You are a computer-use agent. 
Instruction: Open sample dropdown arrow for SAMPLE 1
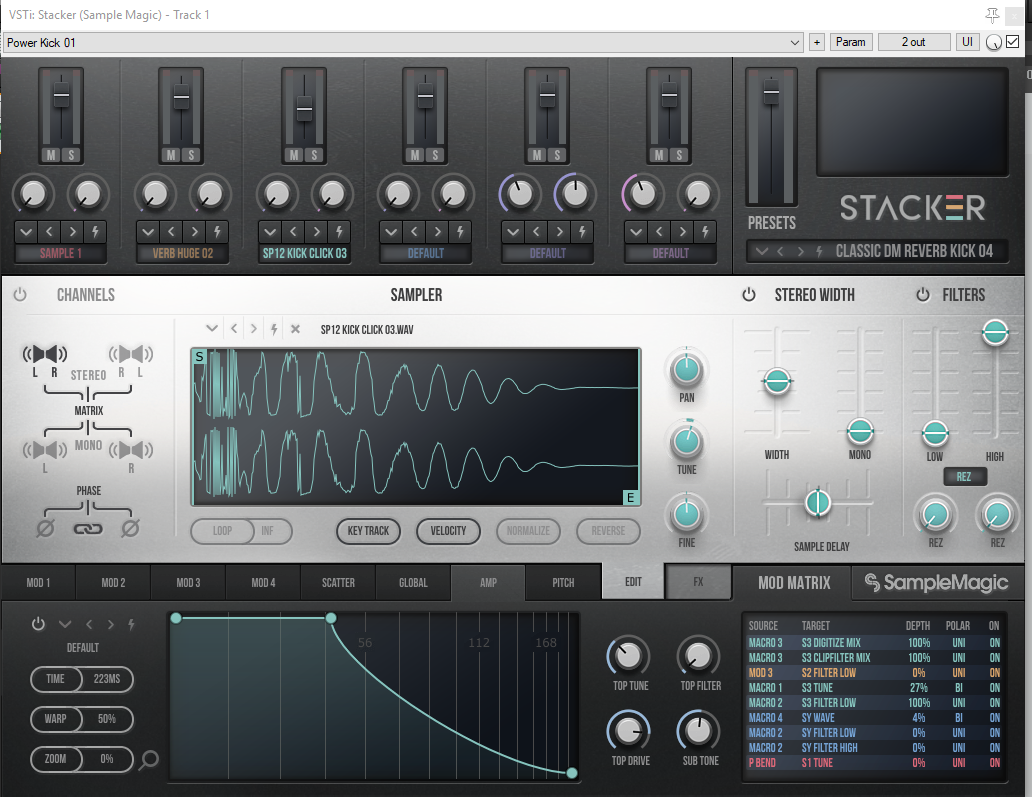coord(26,232)
